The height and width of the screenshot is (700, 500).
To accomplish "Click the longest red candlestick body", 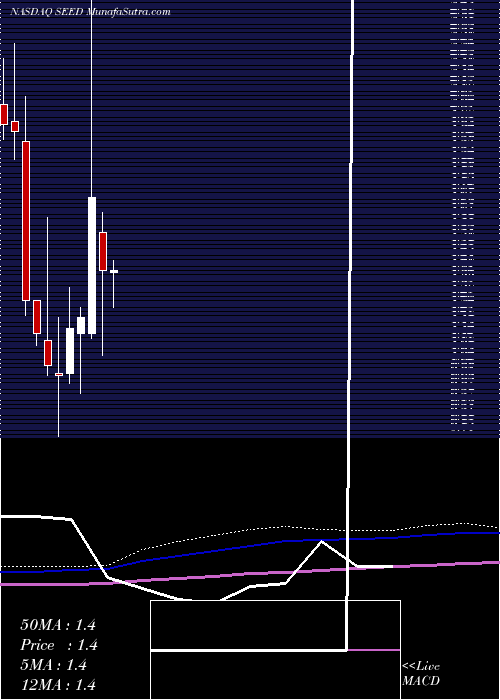I will click(26, 221).
